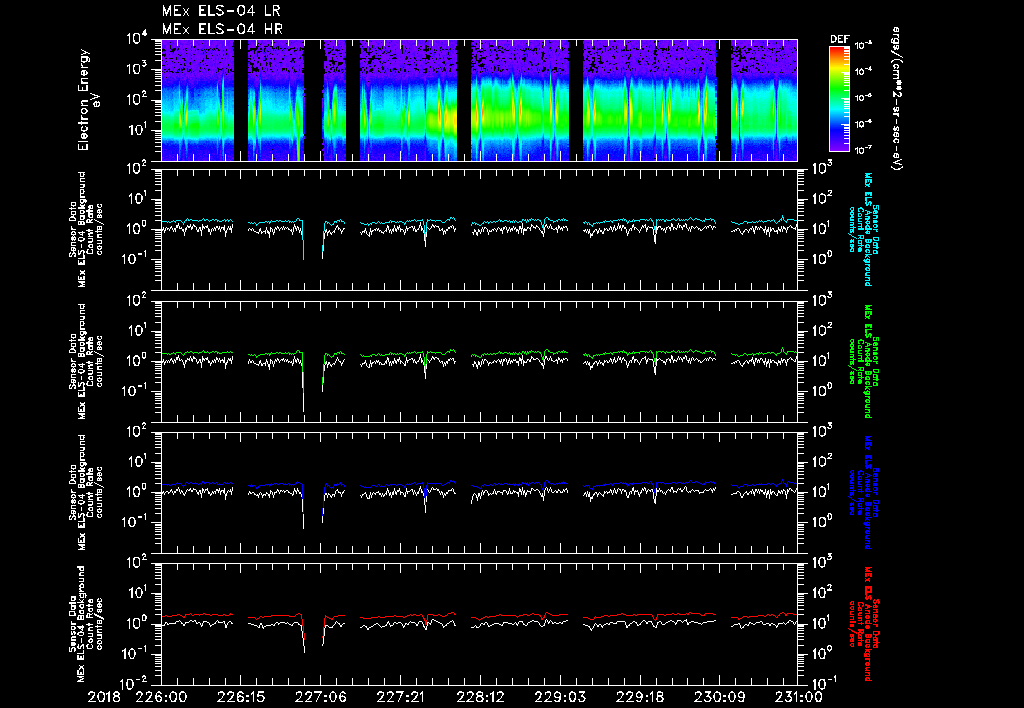
Task: Click the 226:00 time axis label
Action: coord(161,697)
